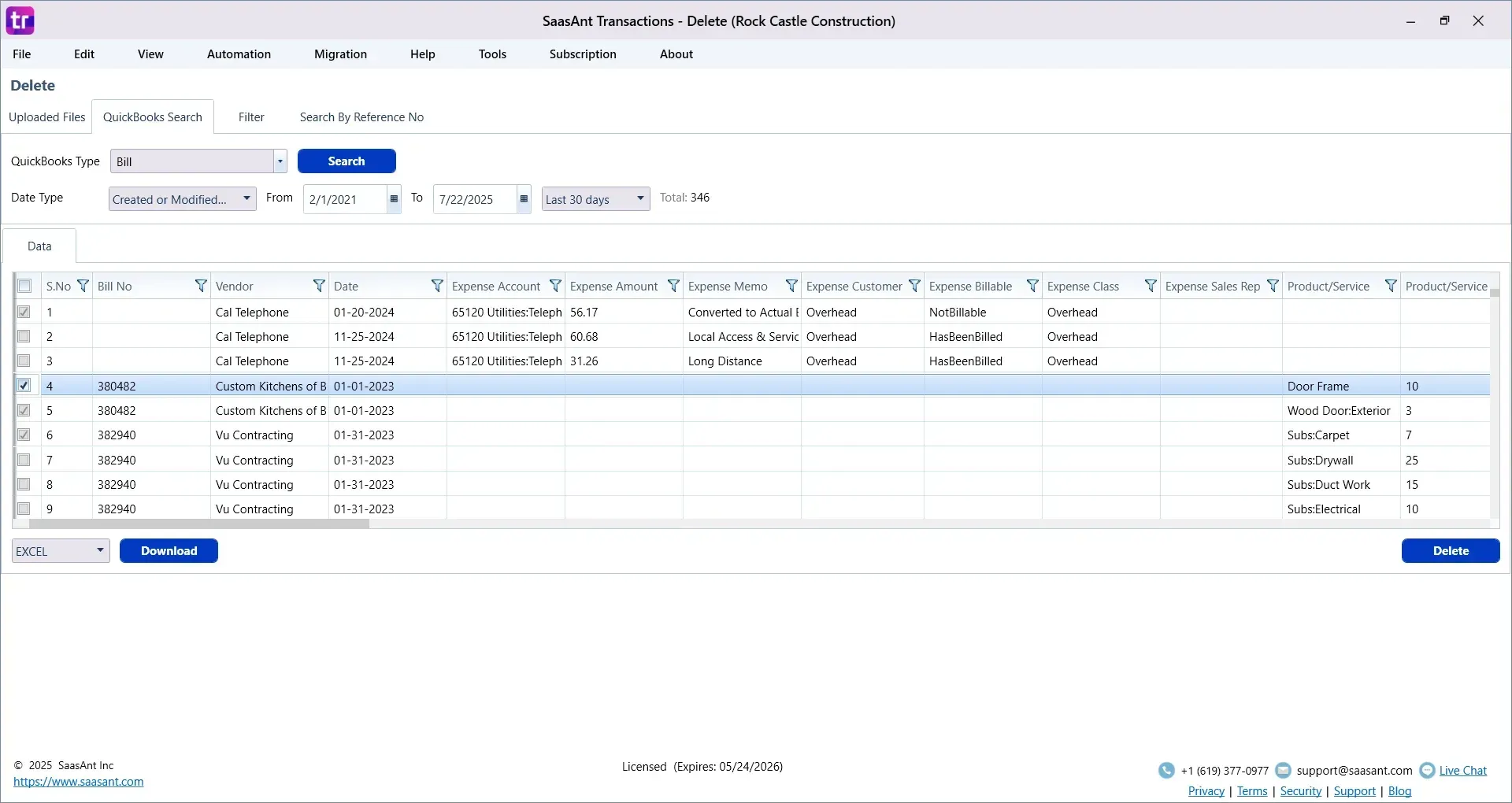Click the filter icon on Vendor column
This screenshot has height=803, width=1512.
click(319, 286)
